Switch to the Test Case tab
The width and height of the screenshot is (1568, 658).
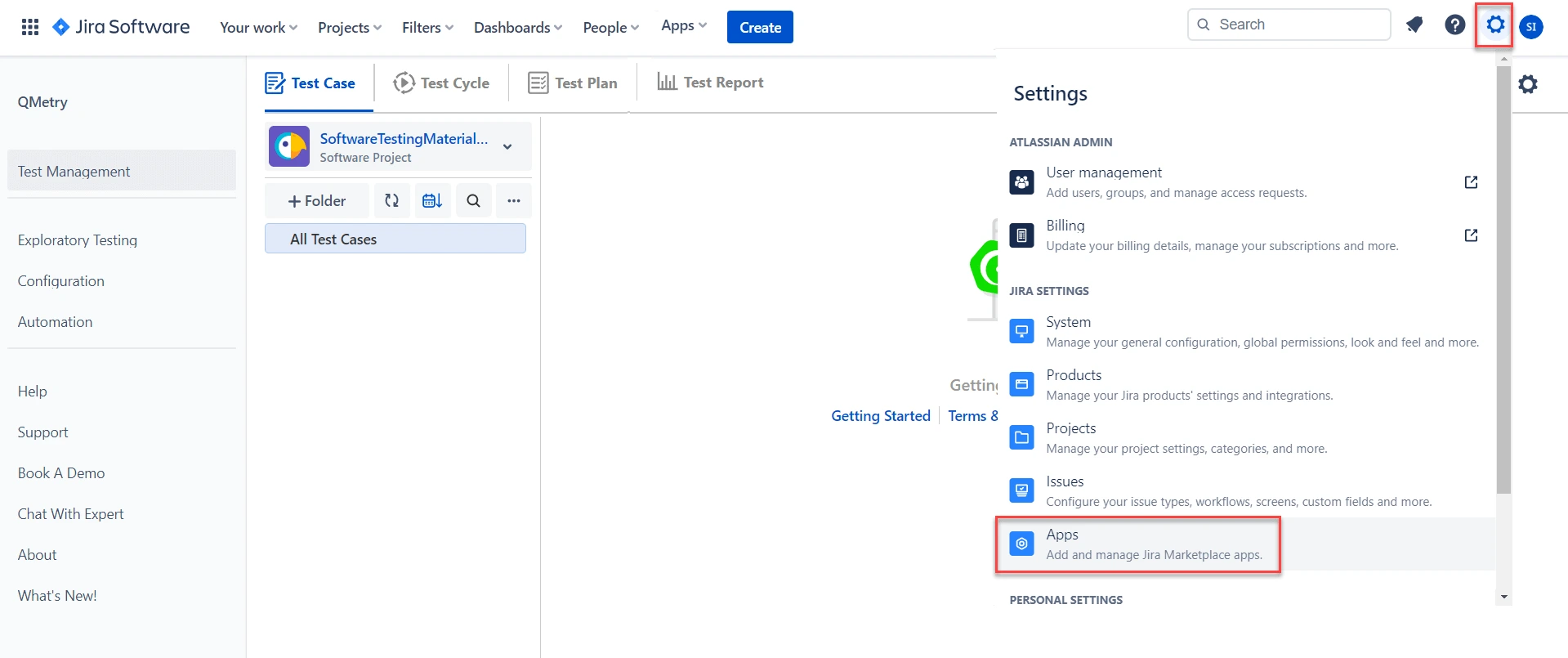[310, 83]
